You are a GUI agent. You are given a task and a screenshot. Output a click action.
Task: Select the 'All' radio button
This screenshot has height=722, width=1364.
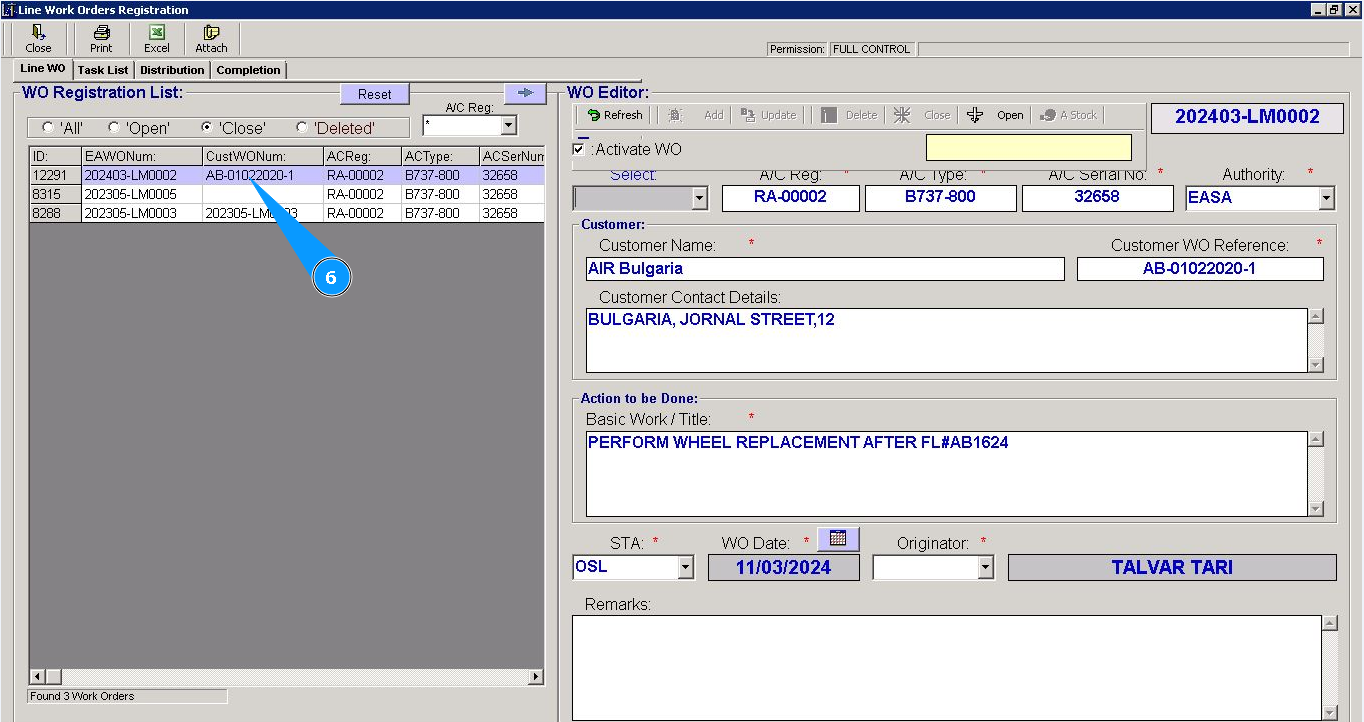(48, 128)
